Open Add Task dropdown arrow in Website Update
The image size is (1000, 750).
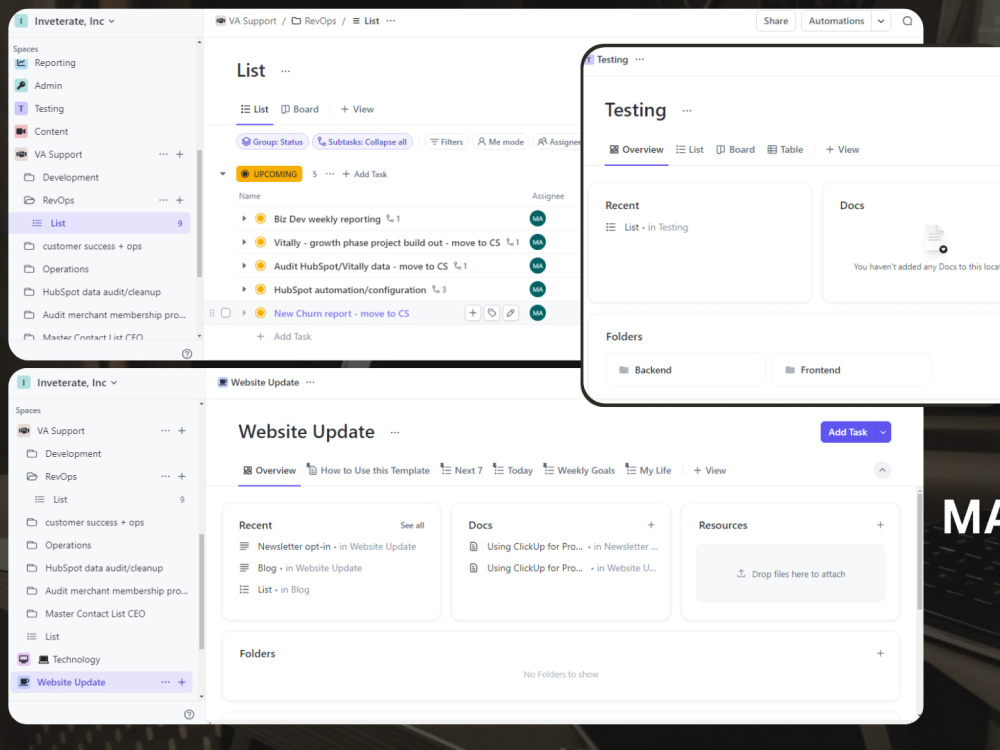[883, 432]
